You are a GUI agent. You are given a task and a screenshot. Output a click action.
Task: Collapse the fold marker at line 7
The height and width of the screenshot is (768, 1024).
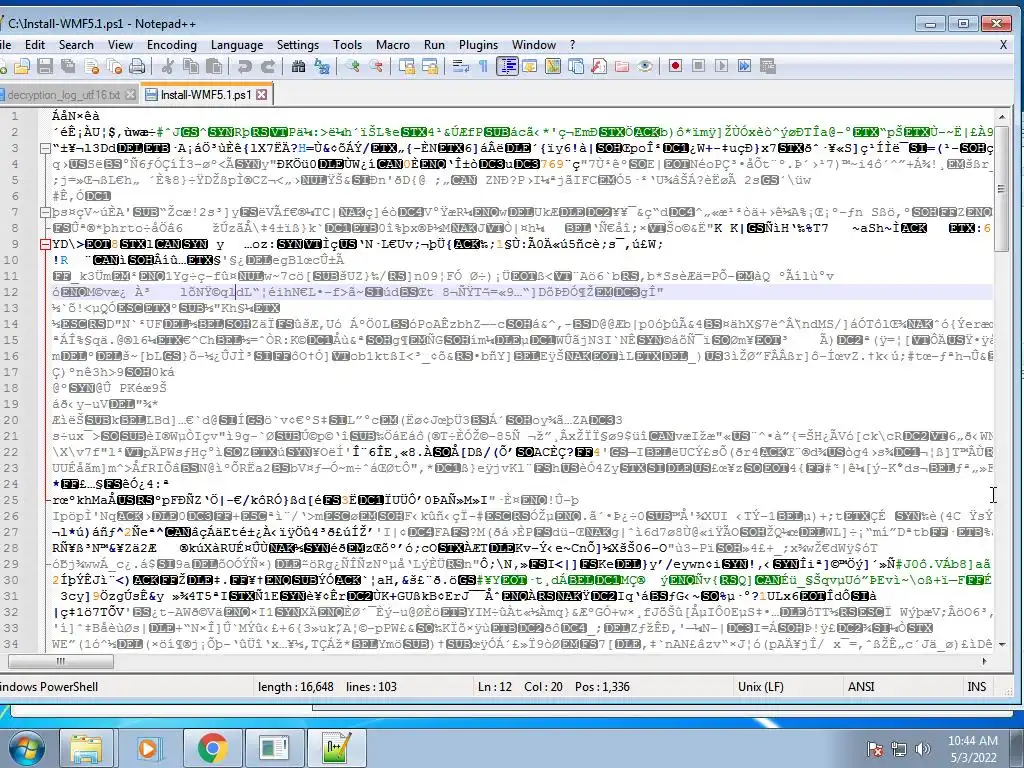pyautogui.click(x=45, y=212)
